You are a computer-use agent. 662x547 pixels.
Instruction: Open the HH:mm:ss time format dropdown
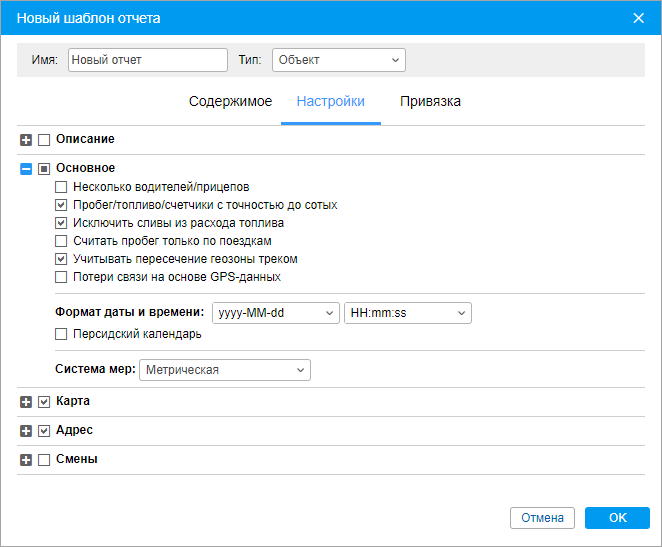tap(408, 313)
